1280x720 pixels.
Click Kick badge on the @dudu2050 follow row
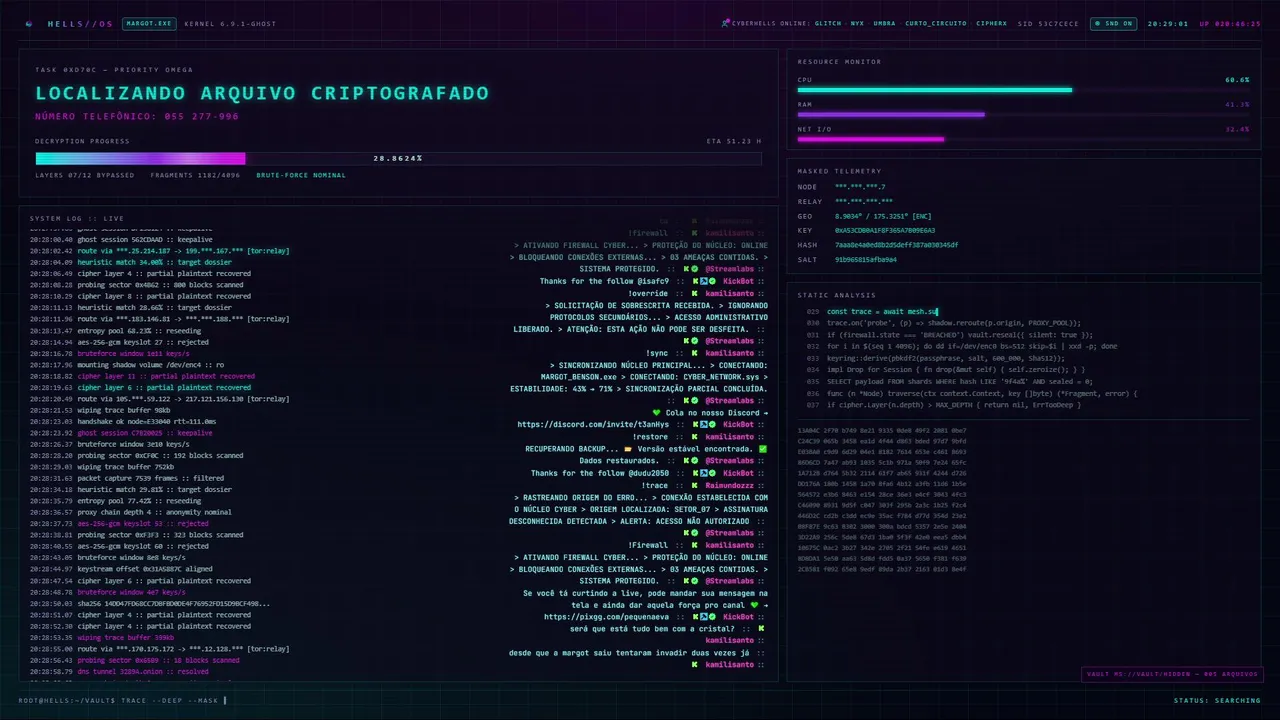coord(693,473)
